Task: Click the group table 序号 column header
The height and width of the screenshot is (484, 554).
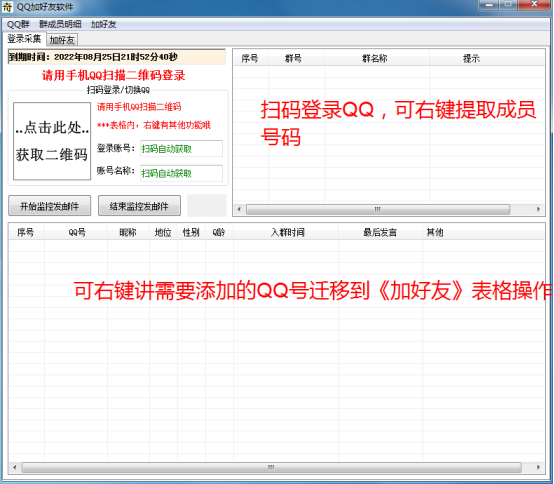Action: tap(251, 58)
